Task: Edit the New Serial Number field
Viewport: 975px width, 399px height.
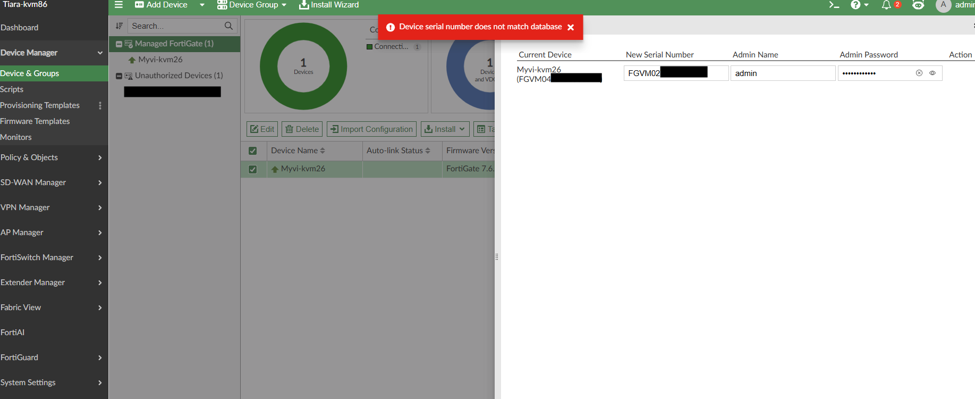Action: [676, 73]
